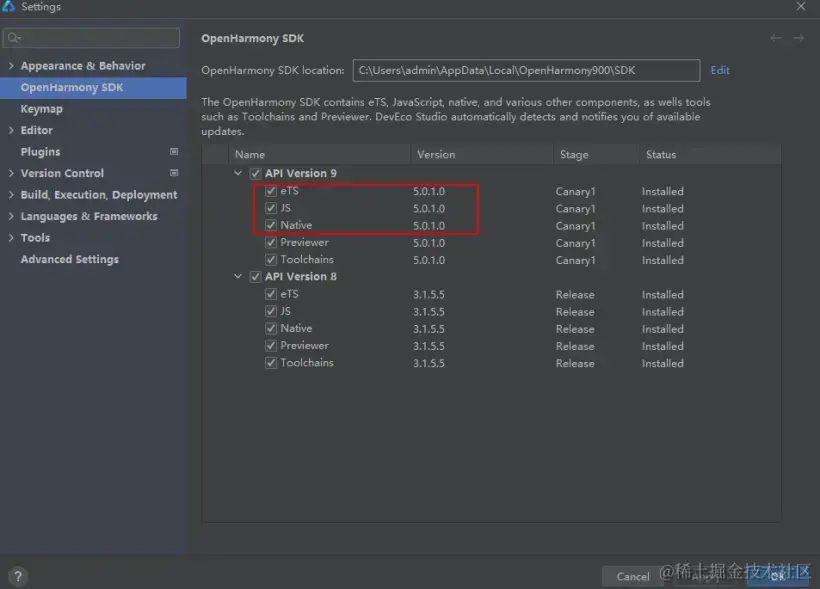Click version 5.0.1.0 in Previewer row
The height and width of the screenshot is (589, 820).
coord(429,243)
